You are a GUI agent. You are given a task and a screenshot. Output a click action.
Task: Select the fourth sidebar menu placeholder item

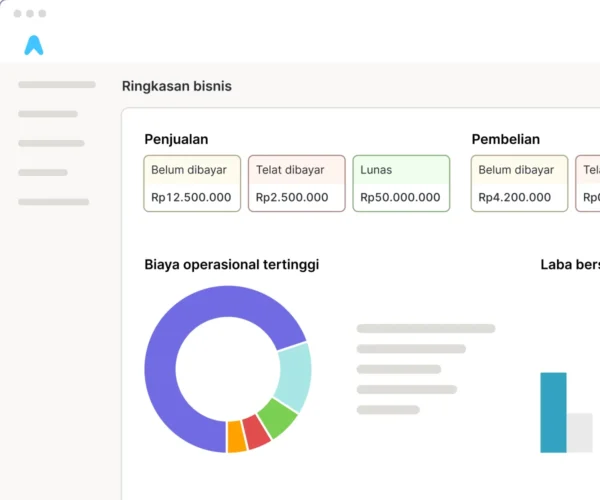tap(43, 173)
